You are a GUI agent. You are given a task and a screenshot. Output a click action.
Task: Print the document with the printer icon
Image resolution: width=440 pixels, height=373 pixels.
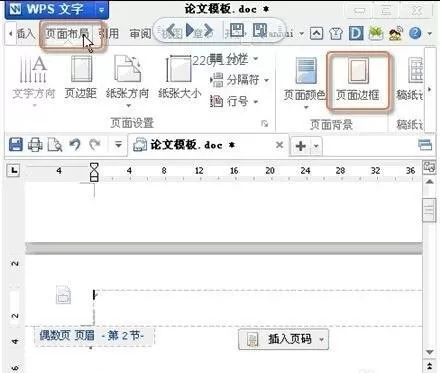pos(35,145)
